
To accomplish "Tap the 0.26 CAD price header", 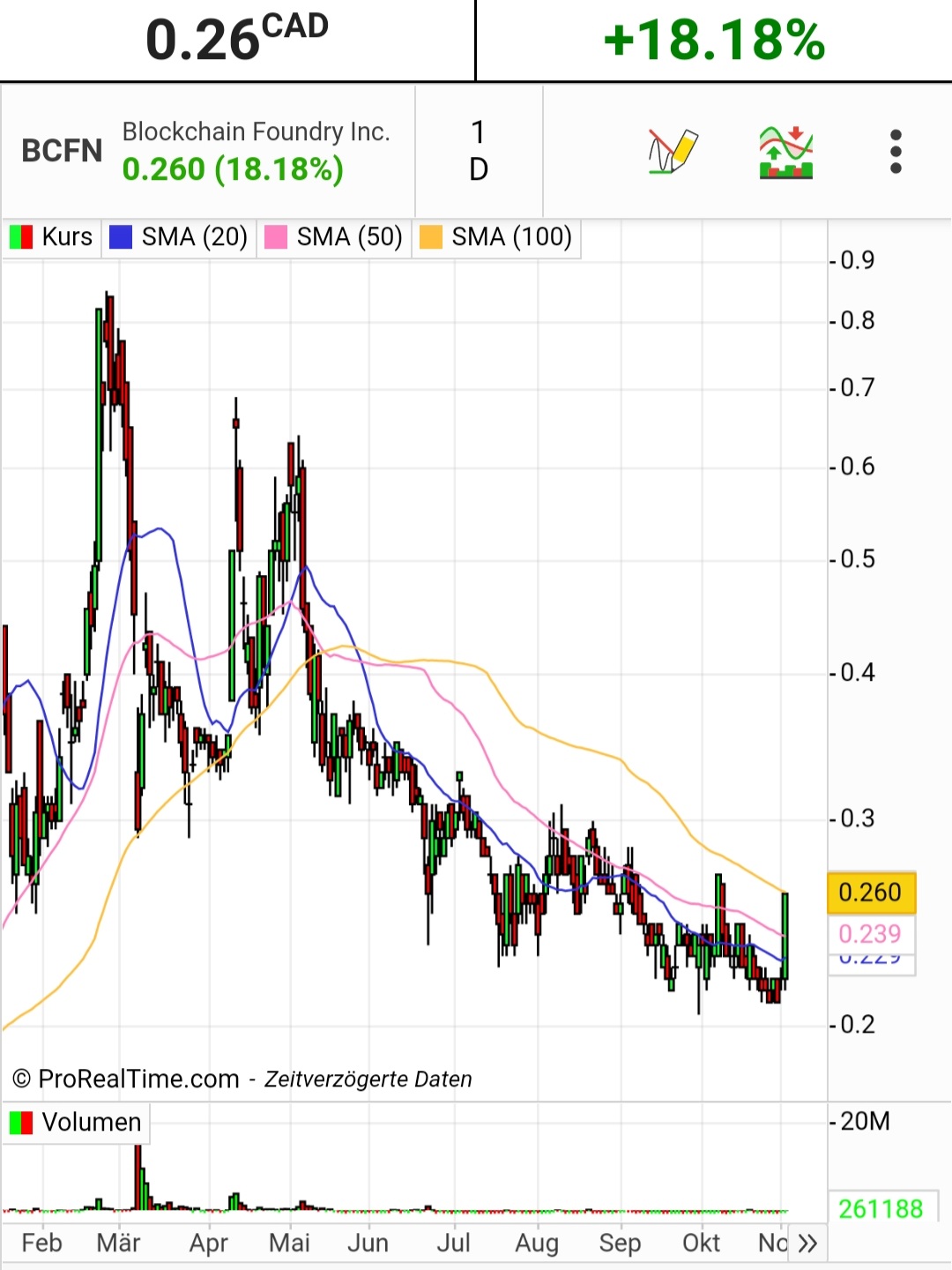I will tap(236, 41).
